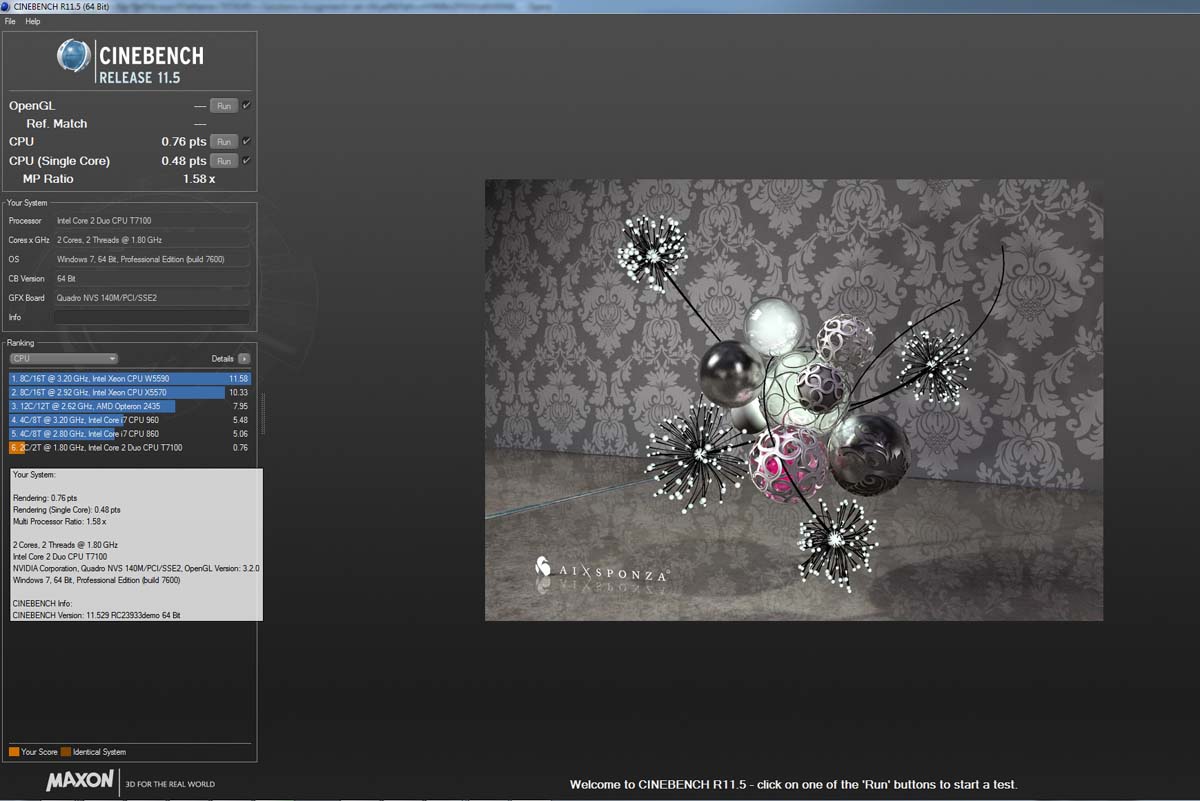Click the left panel resize handle
This screenshot has height=801, width=1200.
pyautogui.click(x=263, y=413)
